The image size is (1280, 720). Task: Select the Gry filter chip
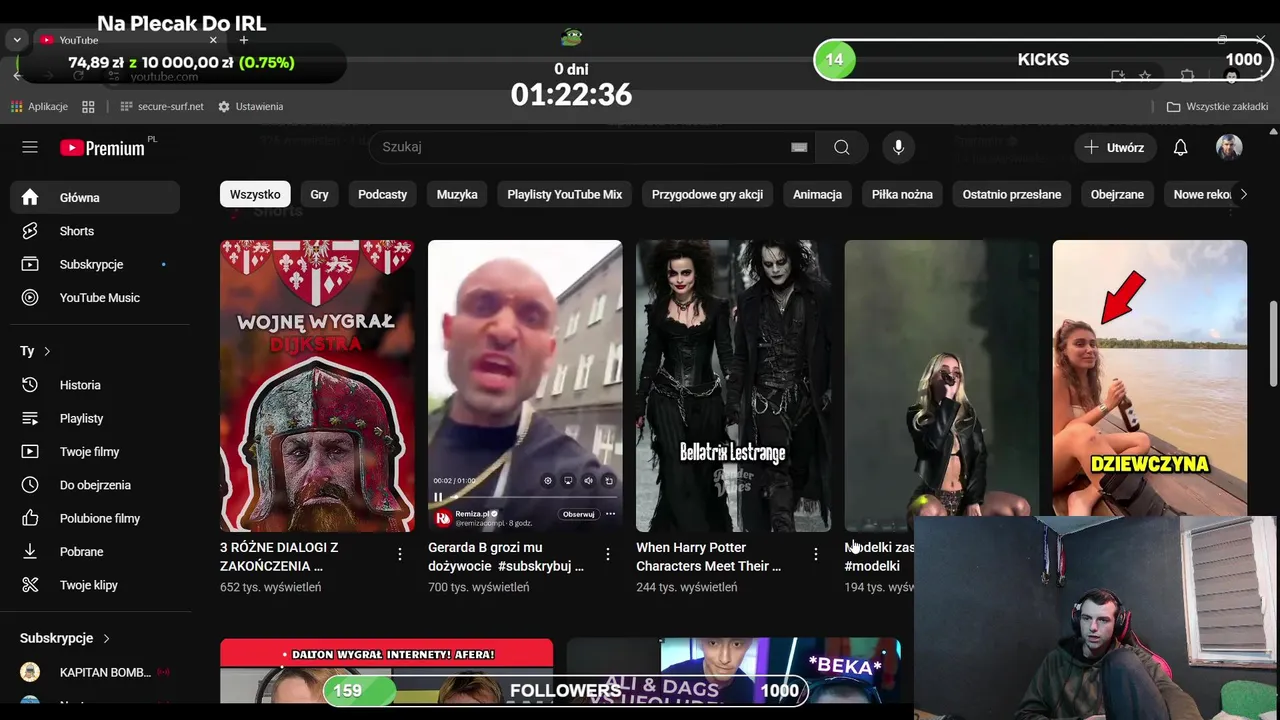tap(319, 194)
